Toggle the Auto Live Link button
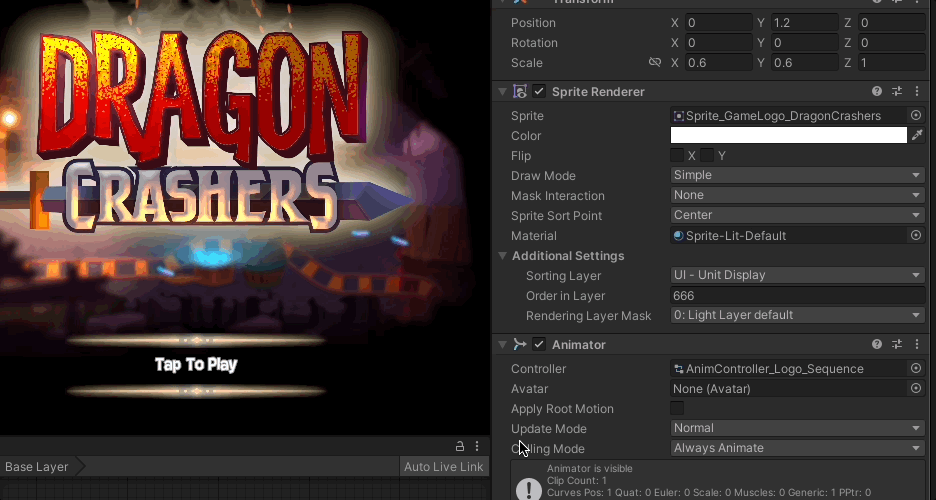Viewport: 936px width, 500px height. pos(444,467)
